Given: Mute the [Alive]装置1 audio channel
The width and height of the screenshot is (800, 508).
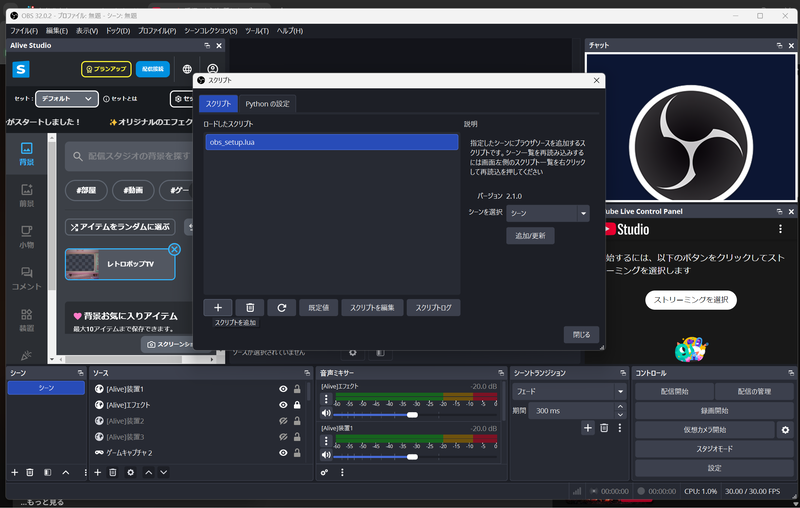Looking at the screenshot, I should pos(326,455).
